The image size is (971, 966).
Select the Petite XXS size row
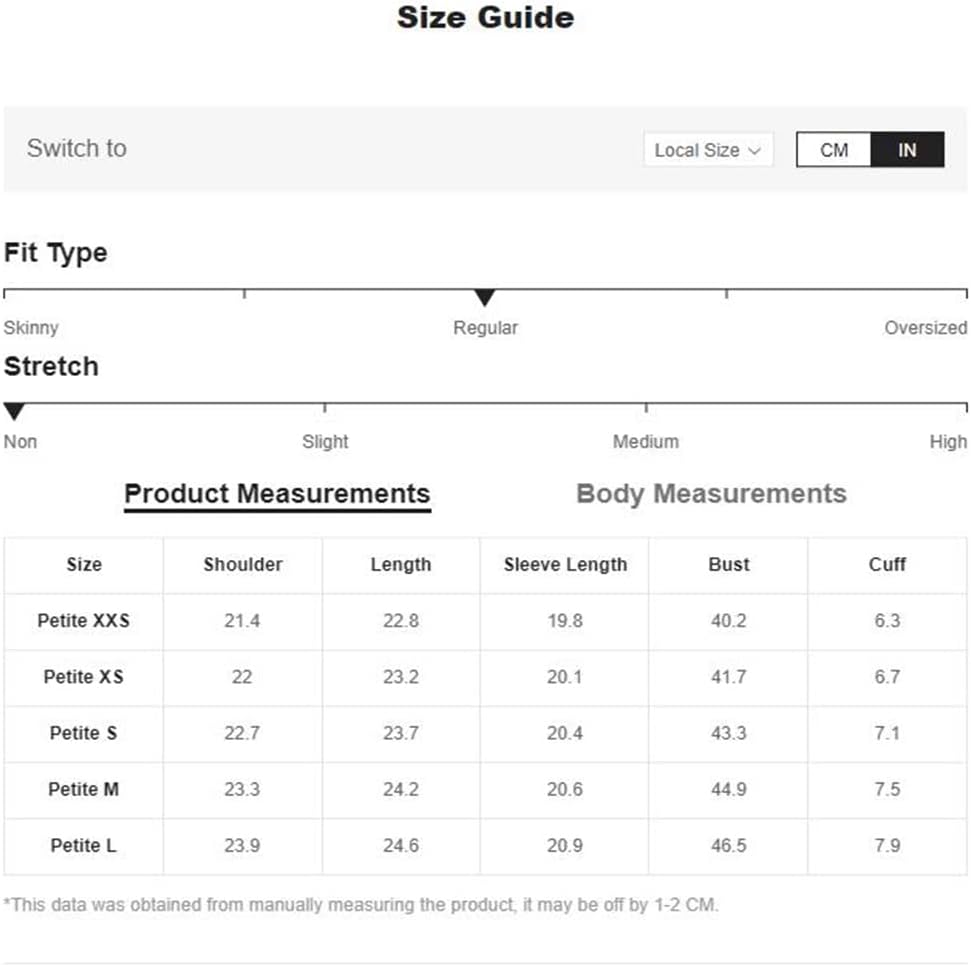84,621
